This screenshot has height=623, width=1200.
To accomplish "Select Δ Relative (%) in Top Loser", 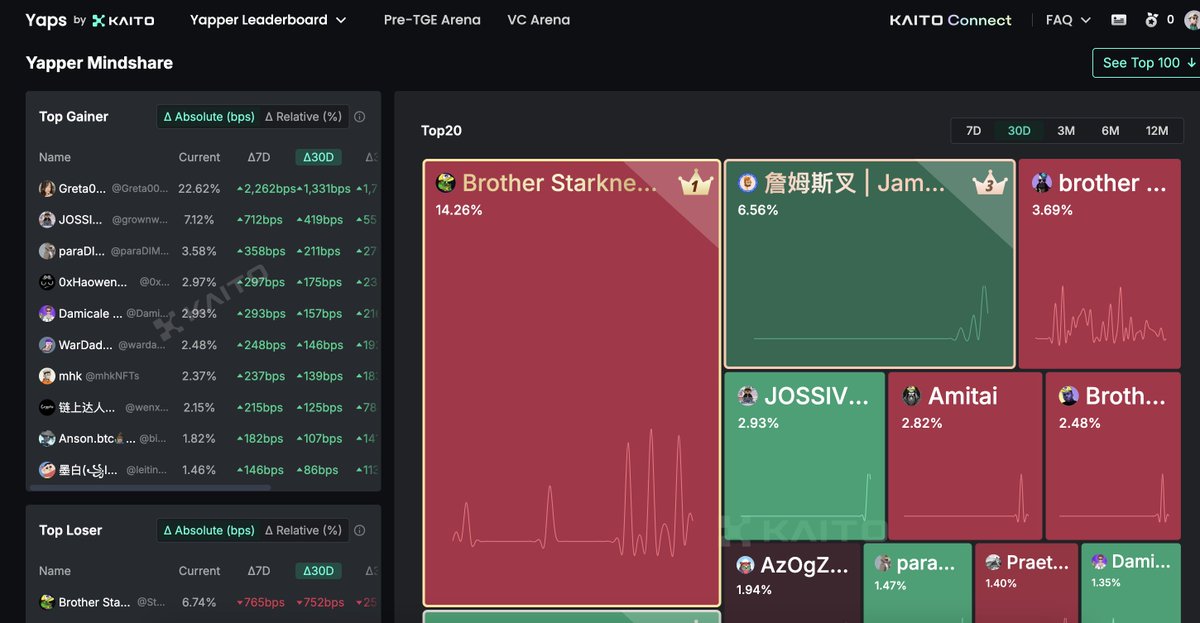I will 303,531.
